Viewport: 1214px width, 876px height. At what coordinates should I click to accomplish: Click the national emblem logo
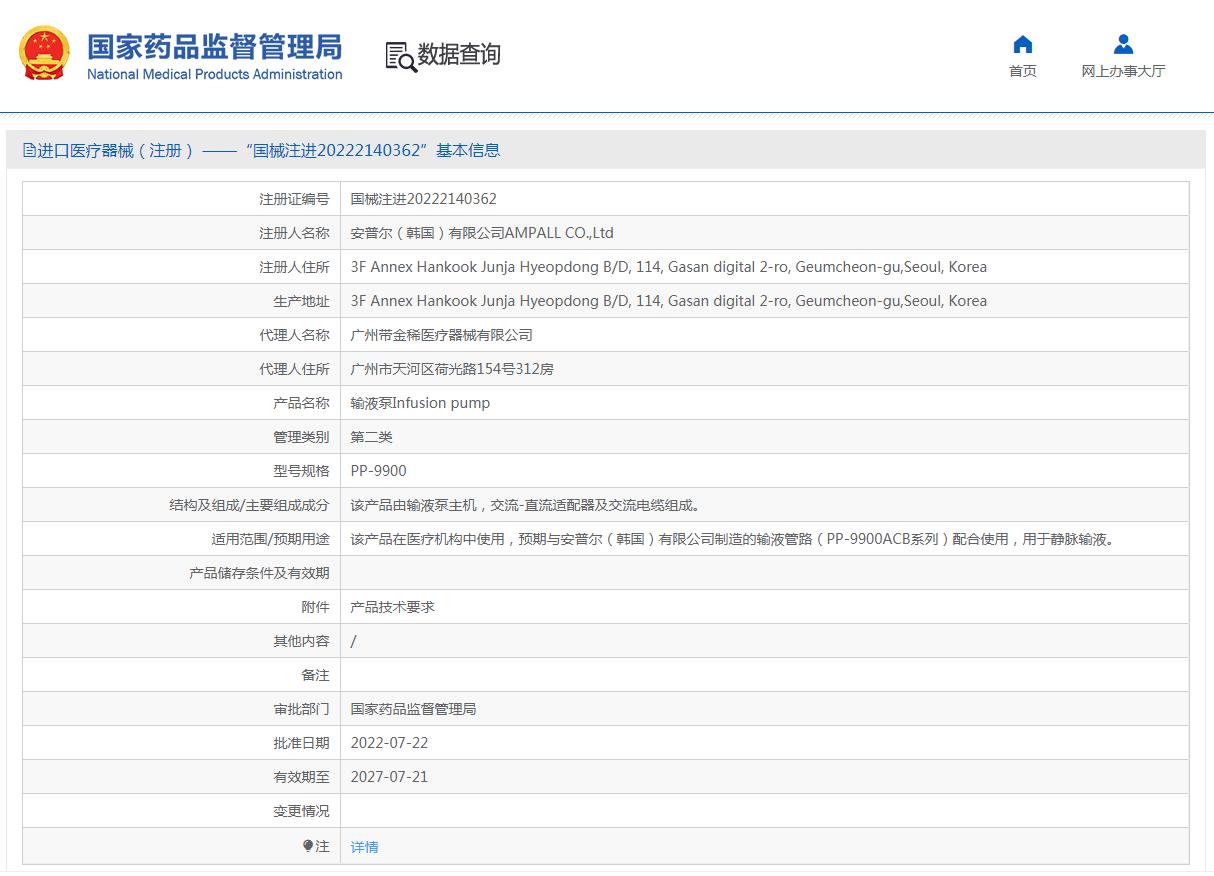(x=45, y=54)
